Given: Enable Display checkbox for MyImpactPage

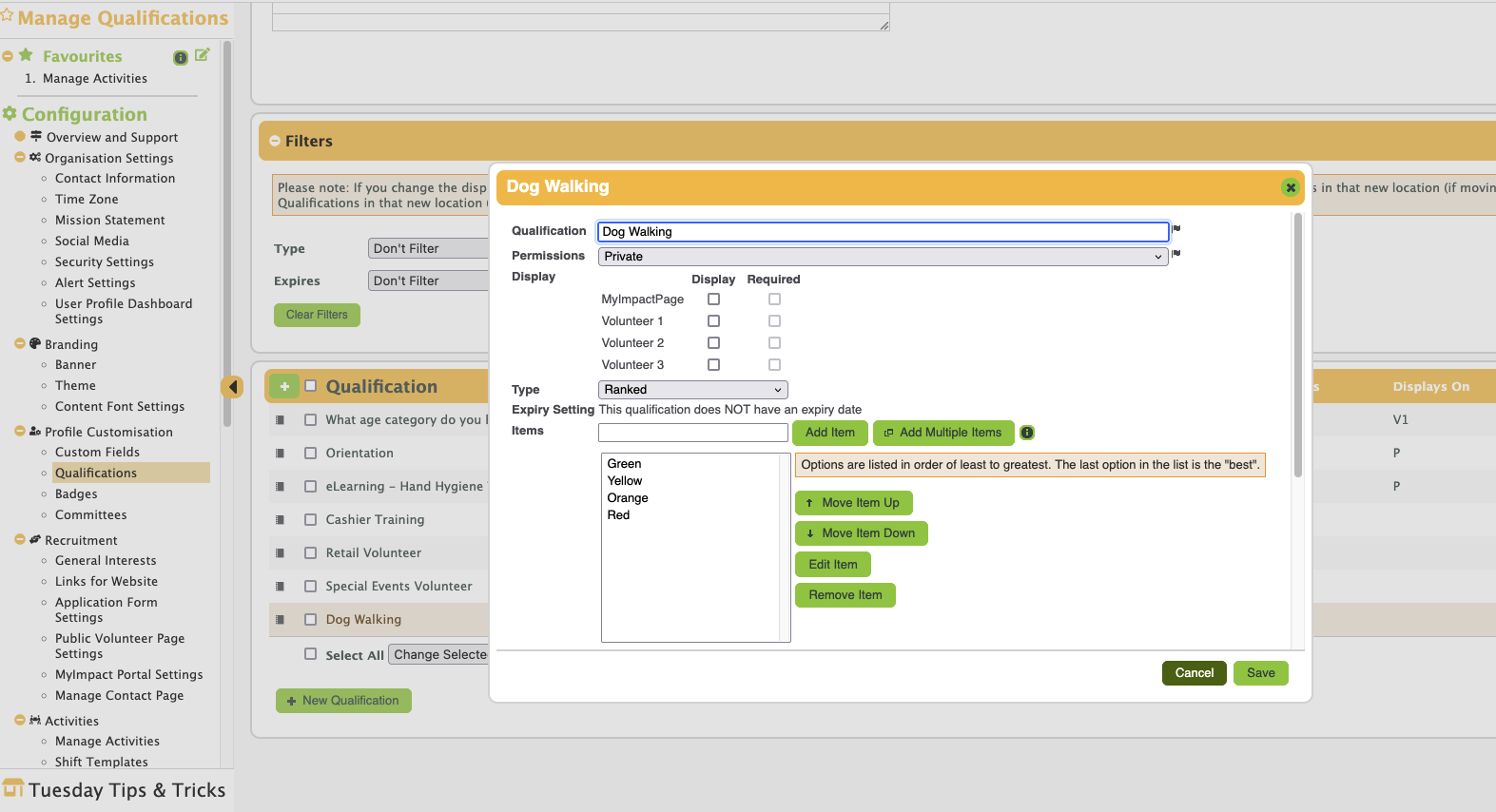Looking at the screenshot, I should click(x=713, y=300).
